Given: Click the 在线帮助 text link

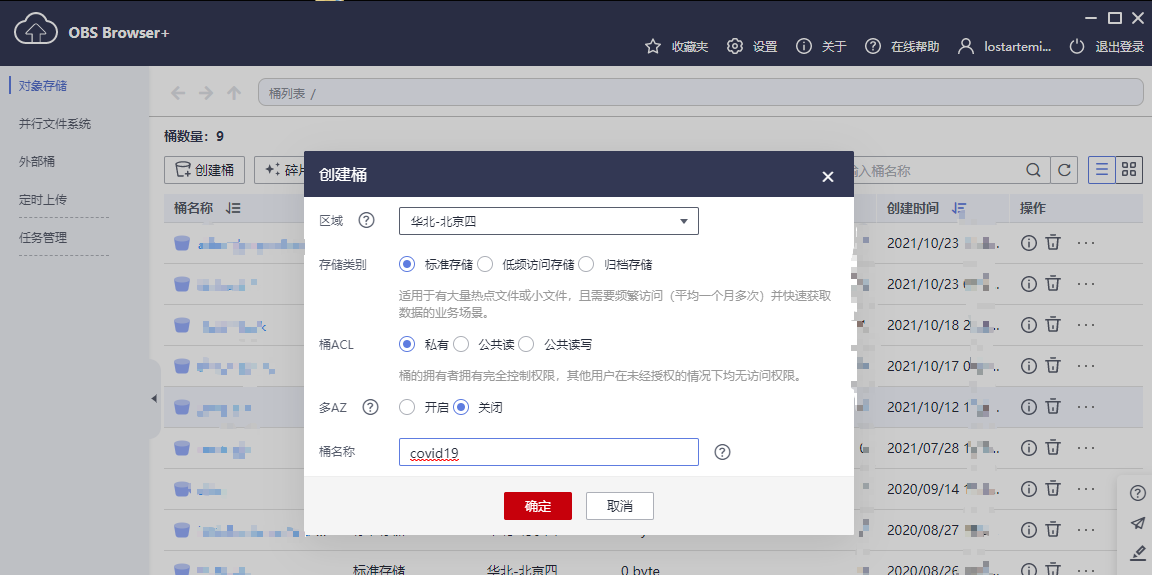Looking at the screenshot, I should (x=915, y=46).
